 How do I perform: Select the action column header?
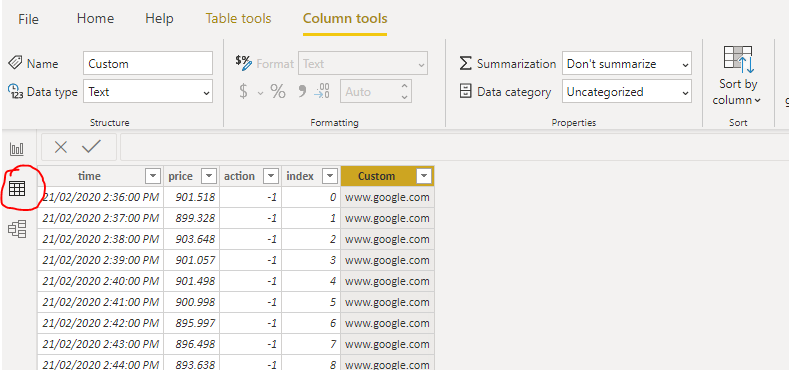(x=240, y=176)
